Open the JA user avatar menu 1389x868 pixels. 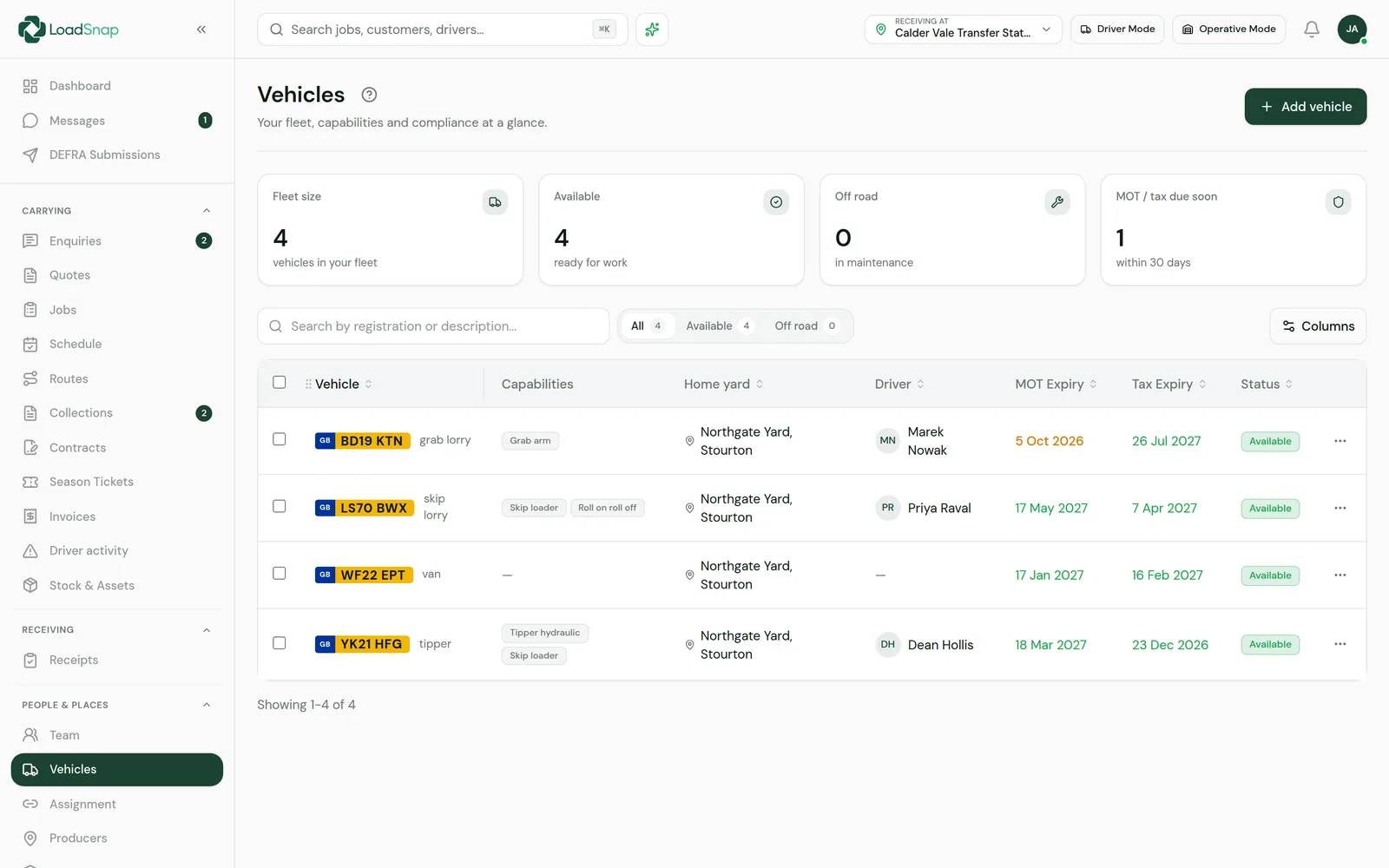[1352, 30]
